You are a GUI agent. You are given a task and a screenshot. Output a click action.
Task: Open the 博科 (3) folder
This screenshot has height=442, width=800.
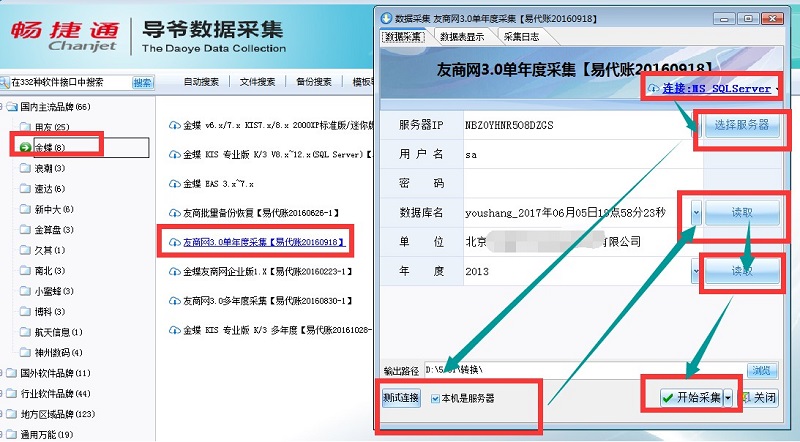pyautogui.click(x=49, y=311)
